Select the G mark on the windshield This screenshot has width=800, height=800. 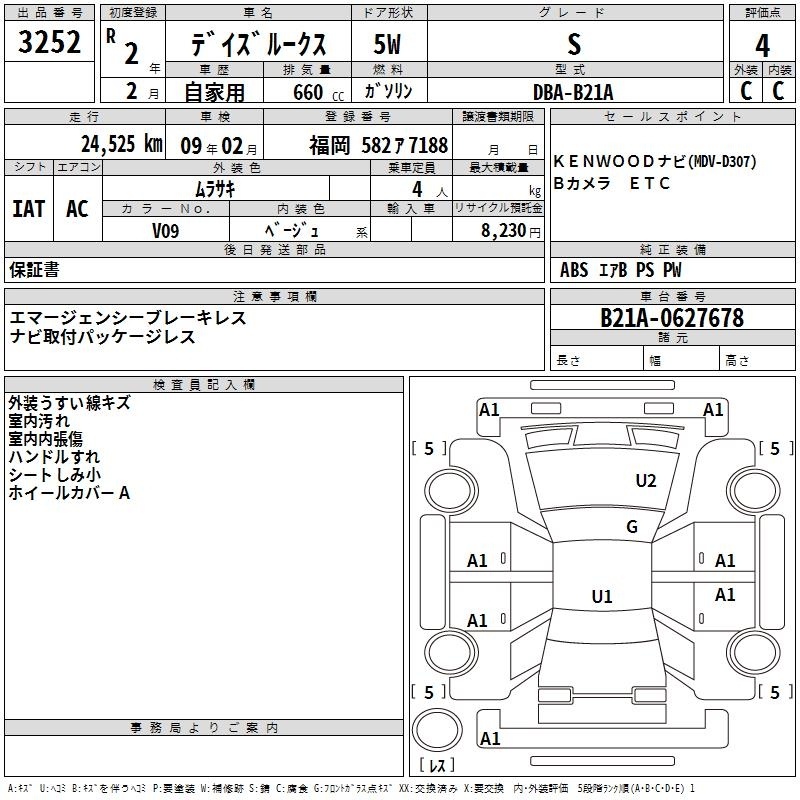click(x=632, y=527)
